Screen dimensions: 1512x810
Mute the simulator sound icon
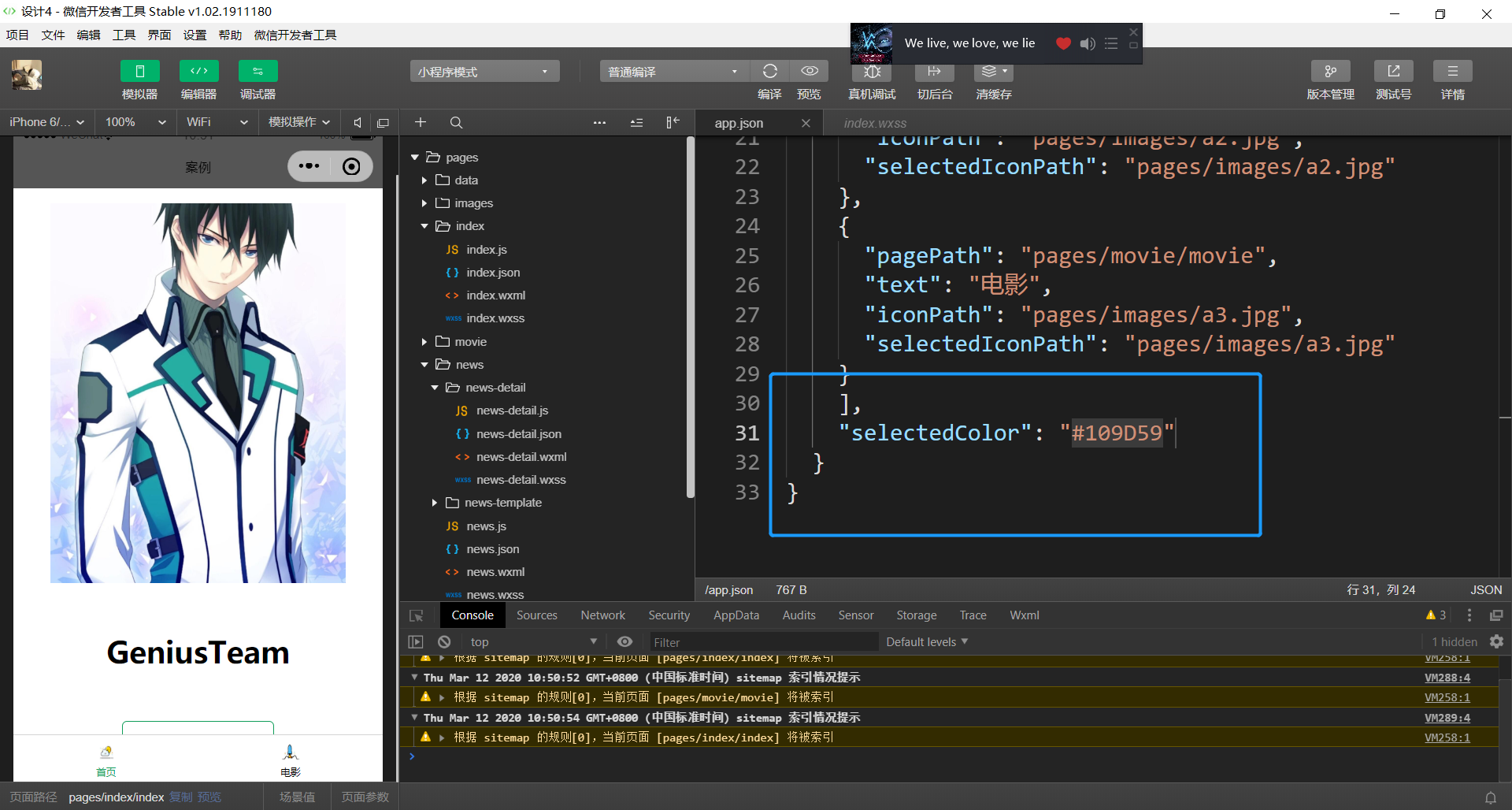point(358,123)
